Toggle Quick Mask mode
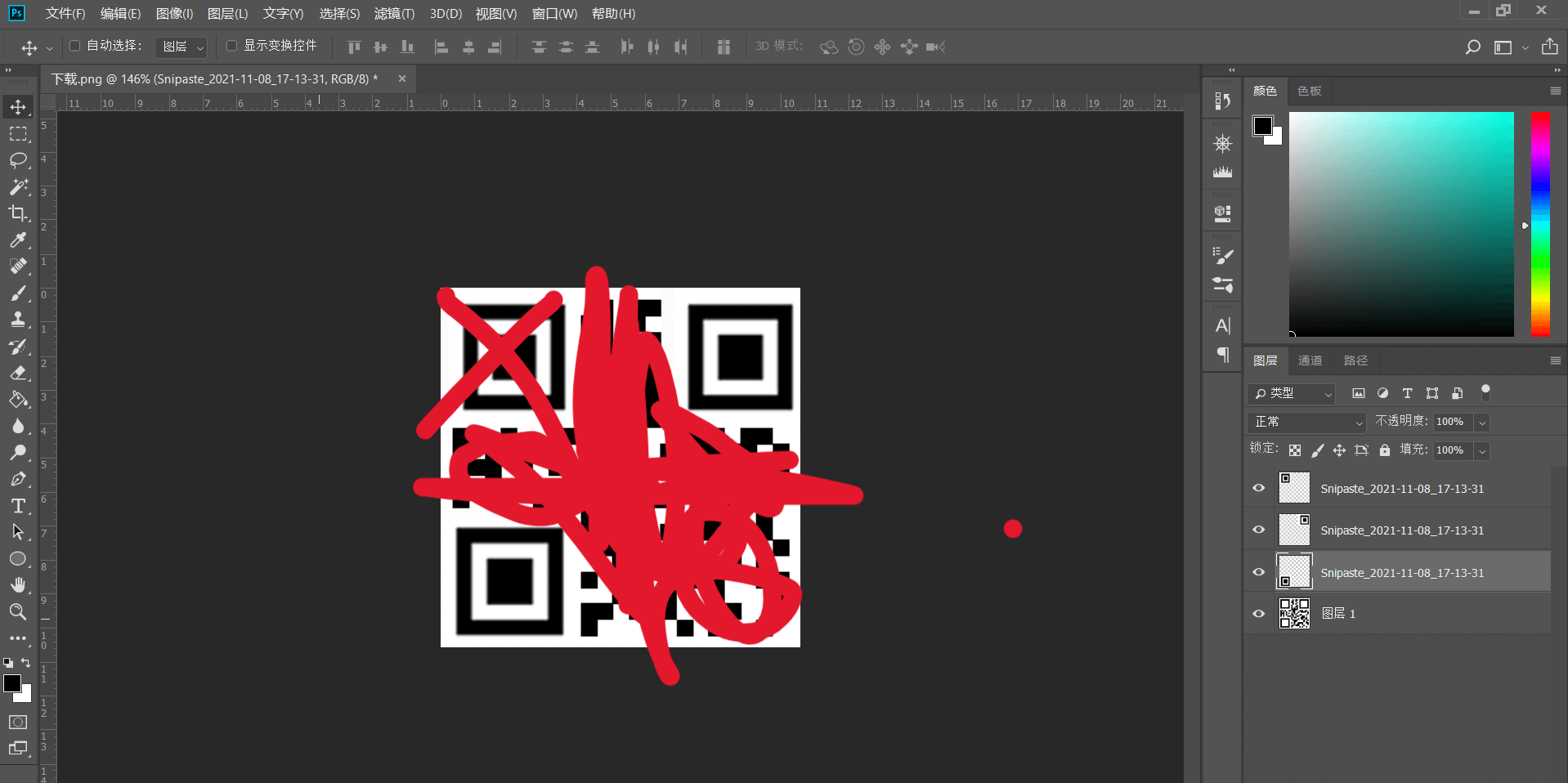This screenshot has height=783, width=1568. tap(18, 722)
